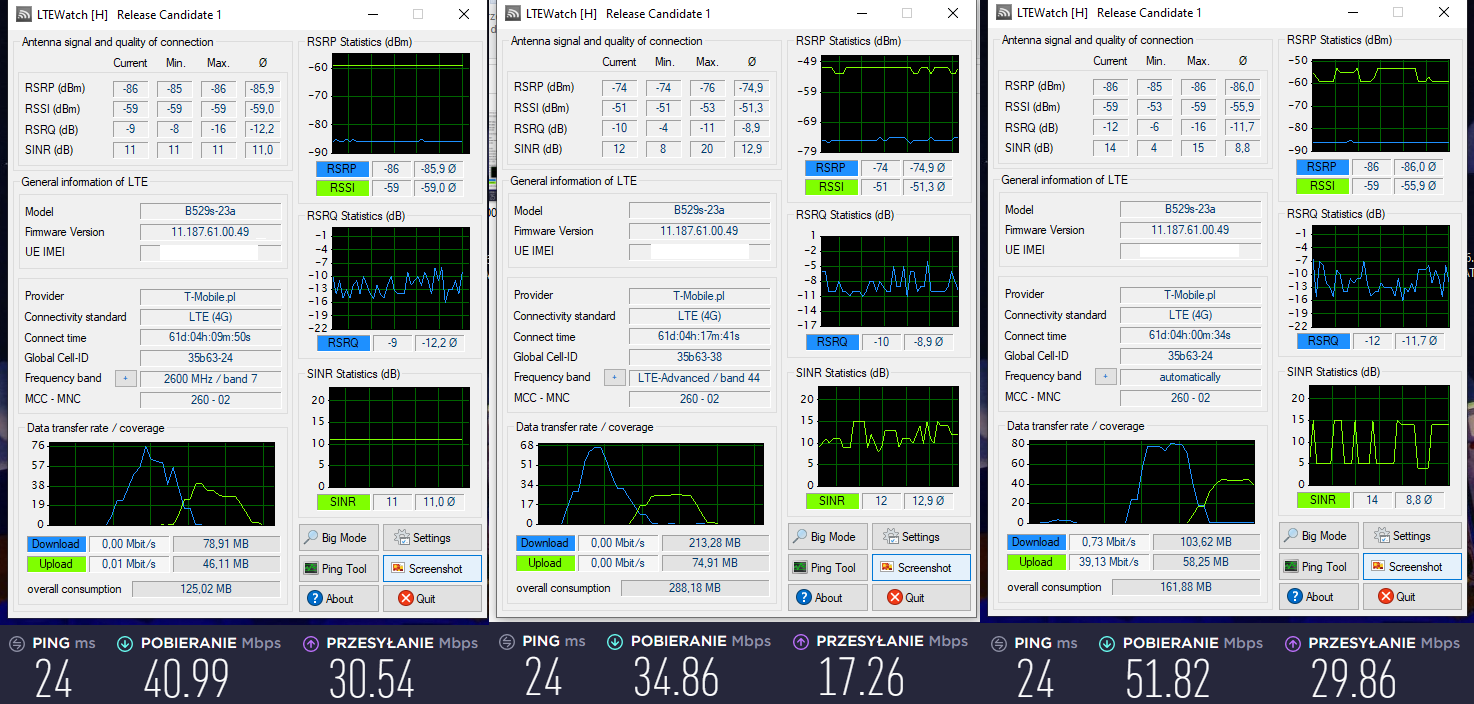Launch Ping Tool in the left LTEWatch window

point(338,569)
